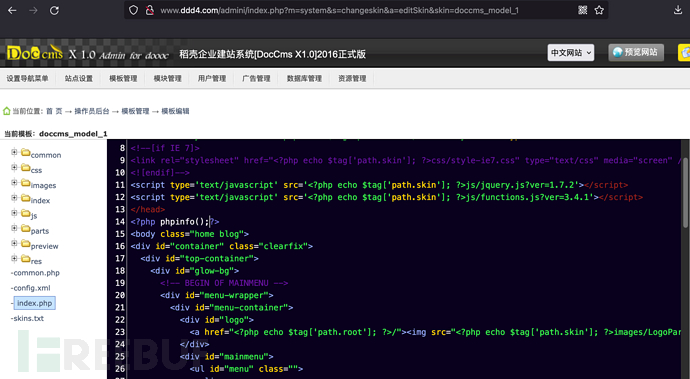Image resolution: width=690 pixels, height=379 pixels.
Task: Open the 数据库管理 menu item
Action: 304,78
